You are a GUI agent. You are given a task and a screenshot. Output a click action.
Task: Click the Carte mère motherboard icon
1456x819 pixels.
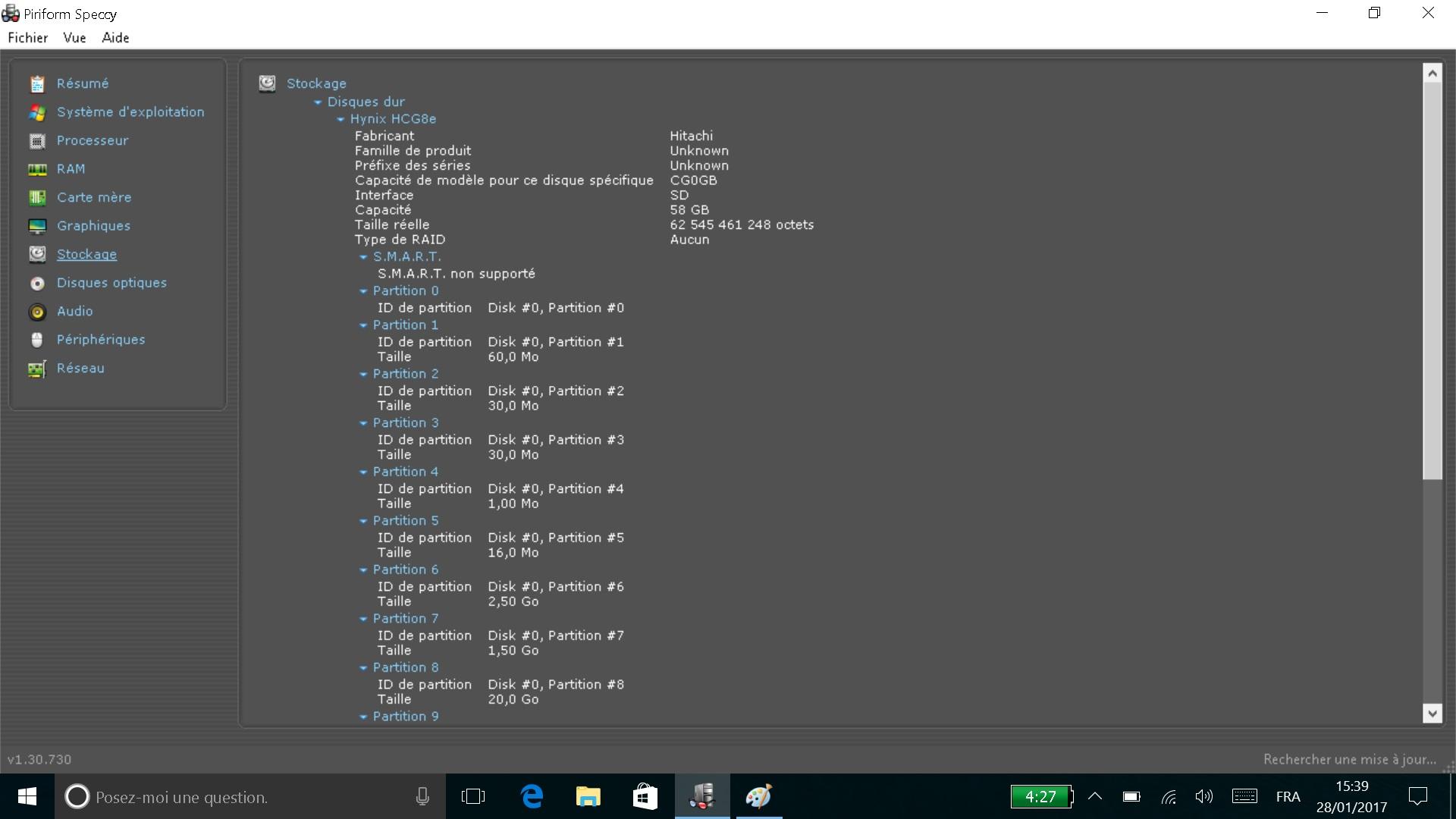37,198
